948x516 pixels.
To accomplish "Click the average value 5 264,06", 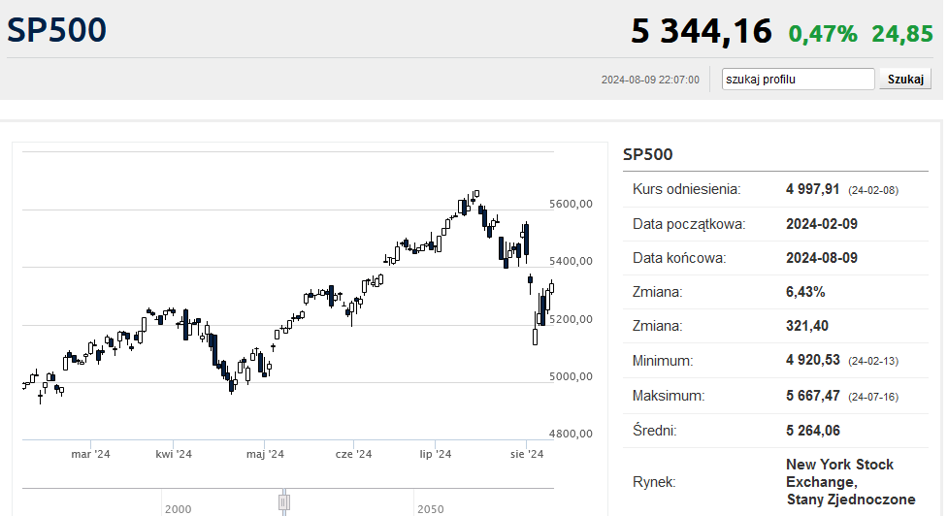I will click(x=813, y=431).
